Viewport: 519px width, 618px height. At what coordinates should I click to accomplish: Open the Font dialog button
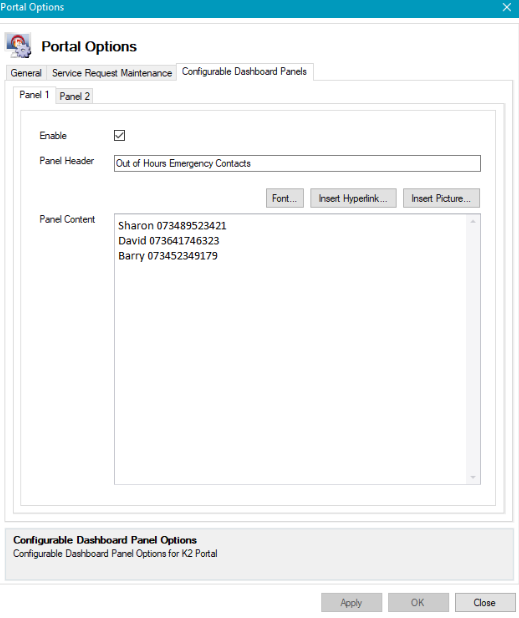285,198
